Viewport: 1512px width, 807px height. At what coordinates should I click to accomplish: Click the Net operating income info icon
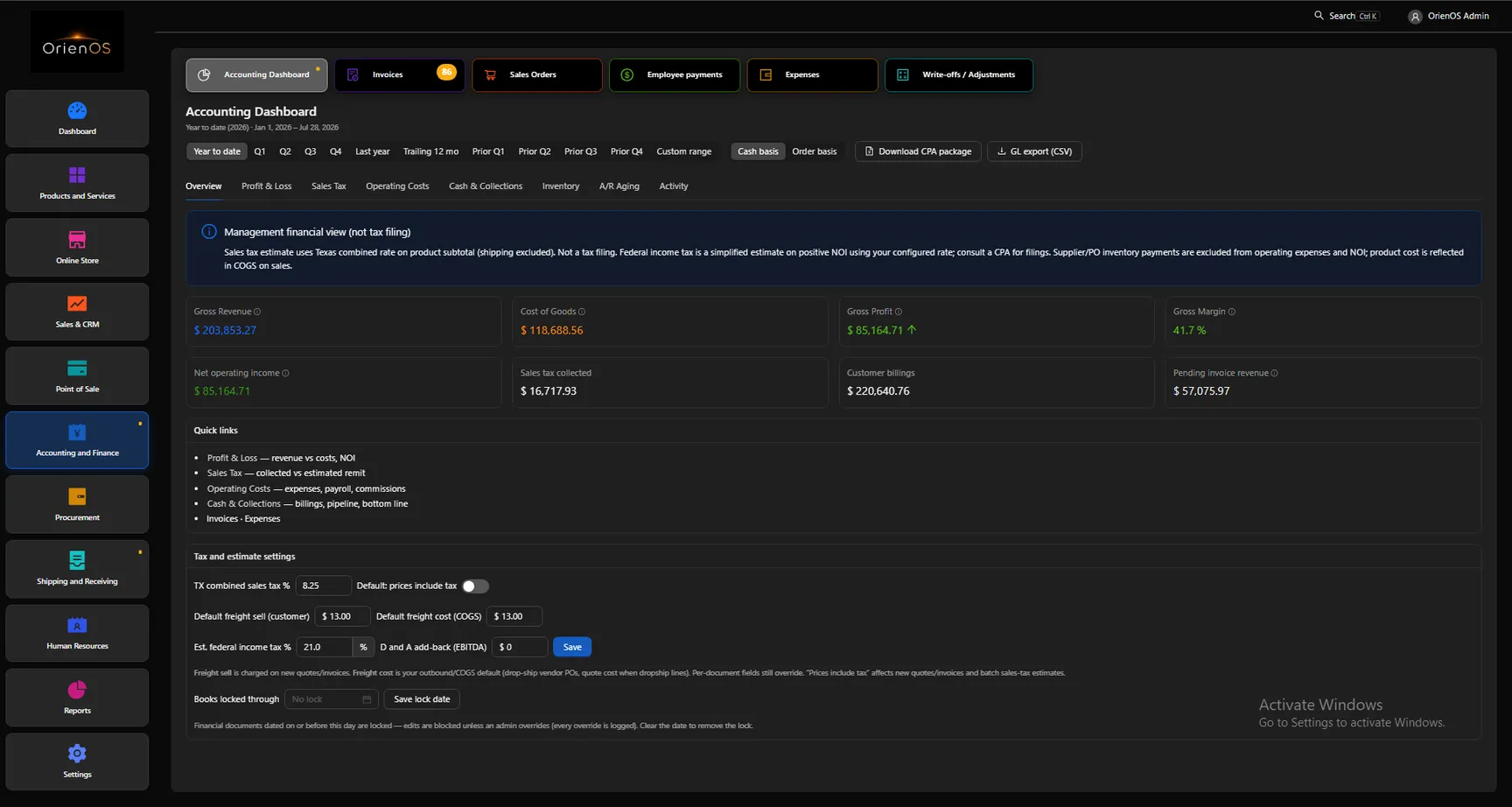click(285, 373)
